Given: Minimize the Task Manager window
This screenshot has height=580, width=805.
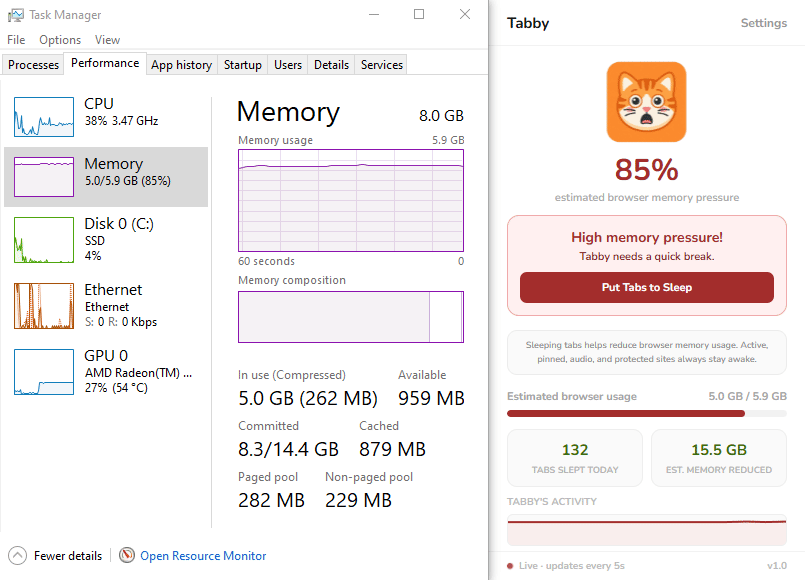Looking at the screenshot, I should click(x=374, y=14).
